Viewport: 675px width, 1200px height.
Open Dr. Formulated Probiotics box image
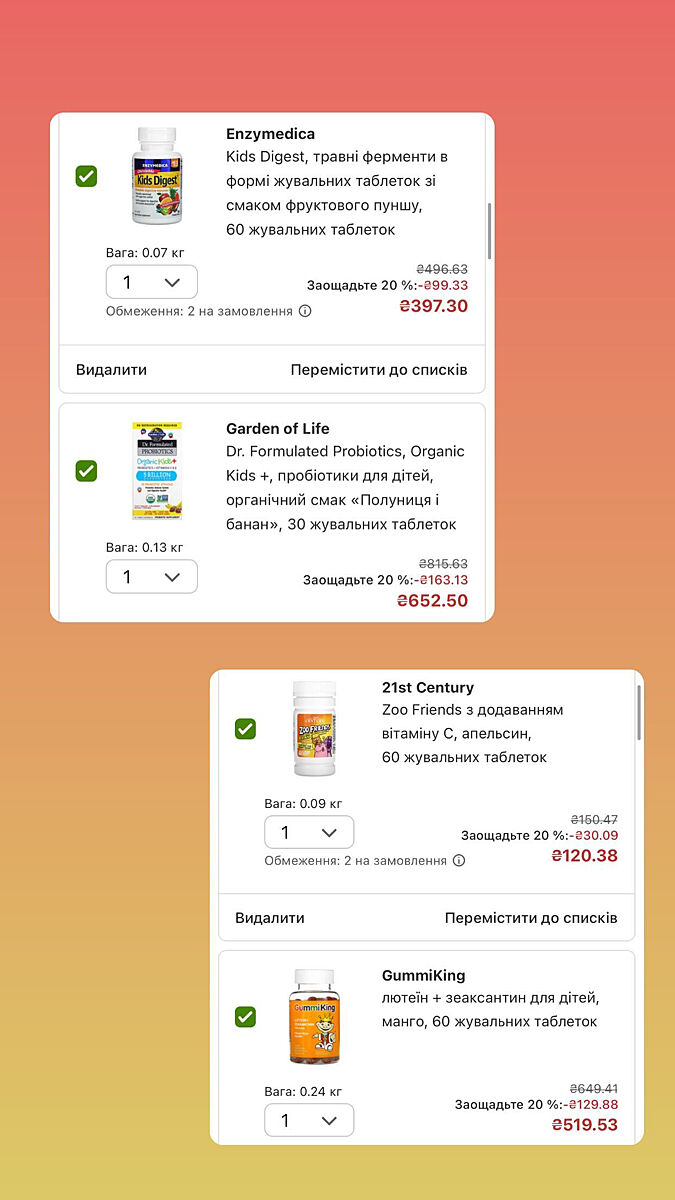click(153, 470)
